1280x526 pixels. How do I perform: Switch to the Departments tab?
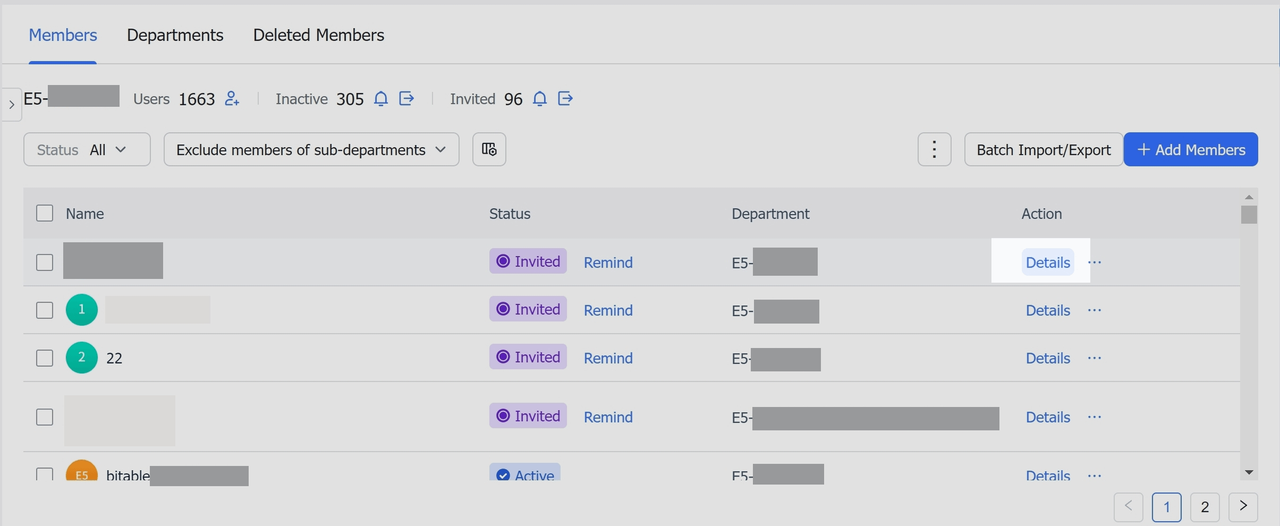tap(175, 35)
